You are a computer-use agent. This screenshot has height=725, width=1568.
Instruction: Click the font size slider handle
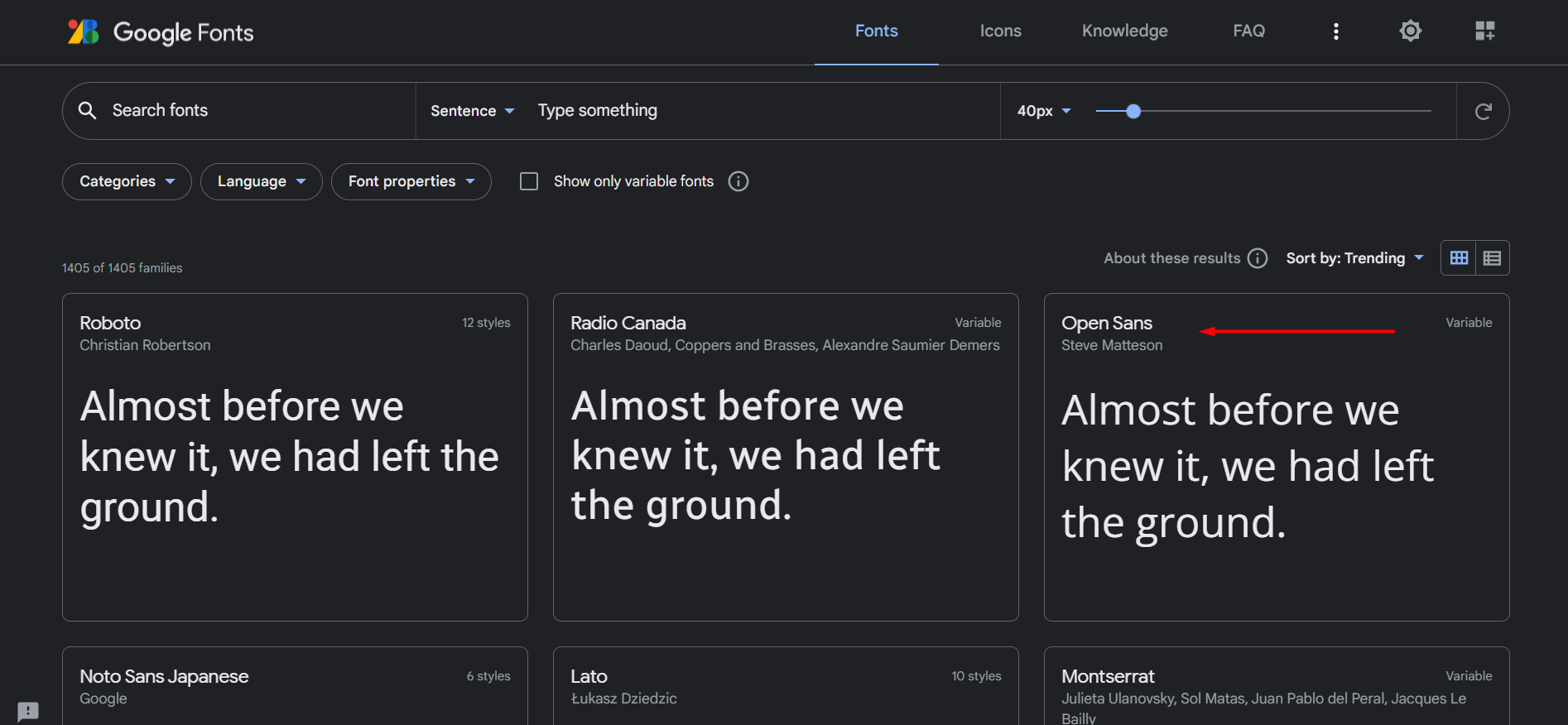coord(1133,111)
